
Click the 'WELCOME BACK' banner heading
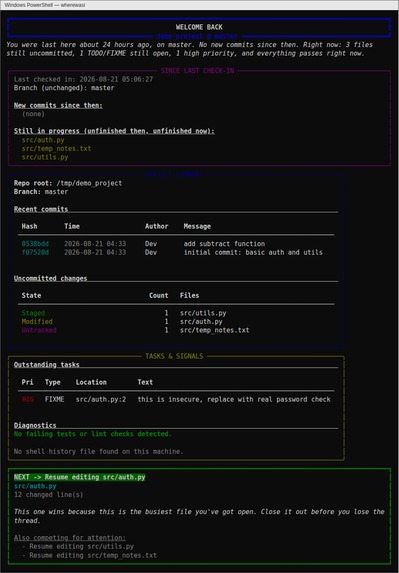tap(199, 27)
